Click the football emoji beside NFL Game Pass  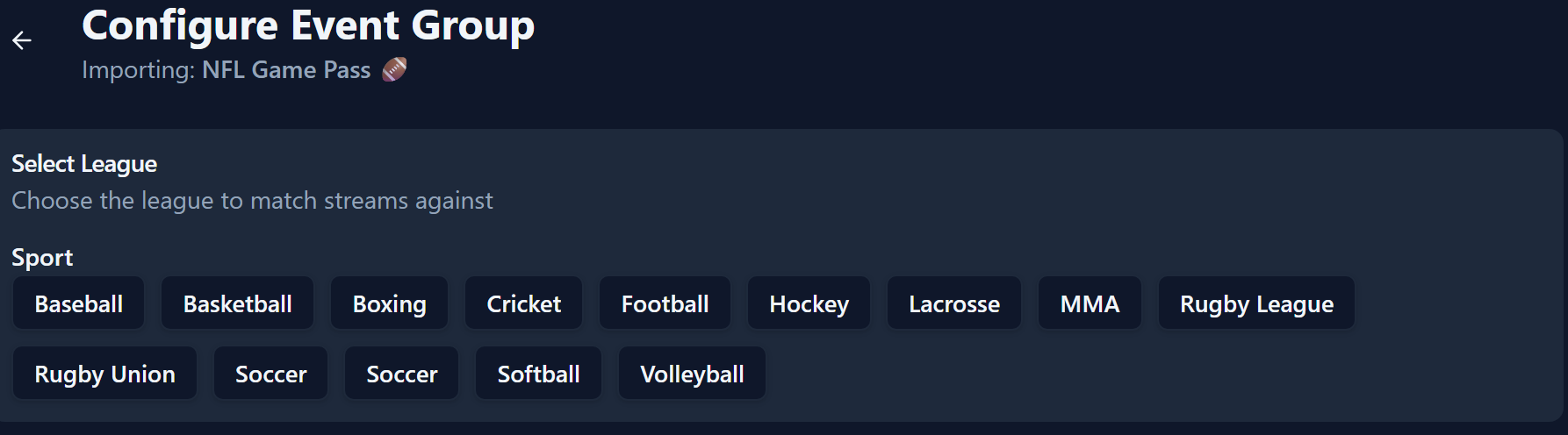tap(394, 69)
